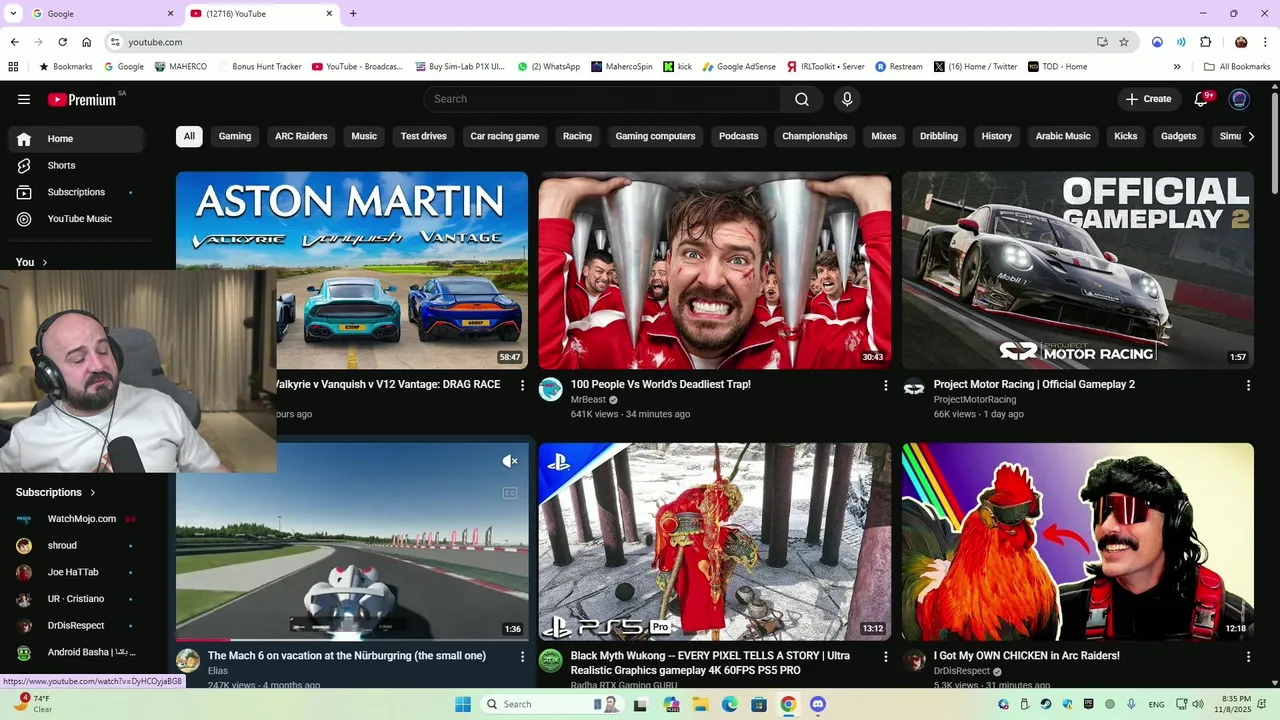This screenshot has width=1280, height=720.
Task: Open Discord from the taskbar
Action: coord(818,704)
